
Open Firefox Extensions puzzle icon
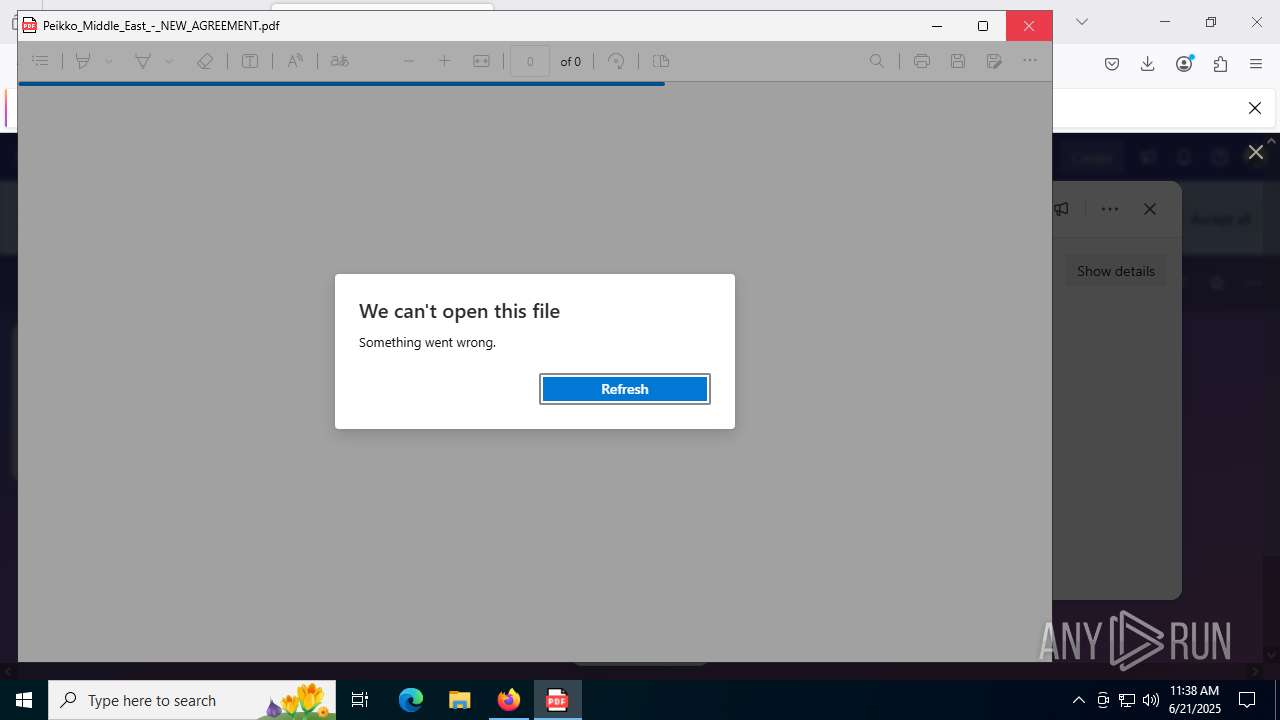point(1220,64)
